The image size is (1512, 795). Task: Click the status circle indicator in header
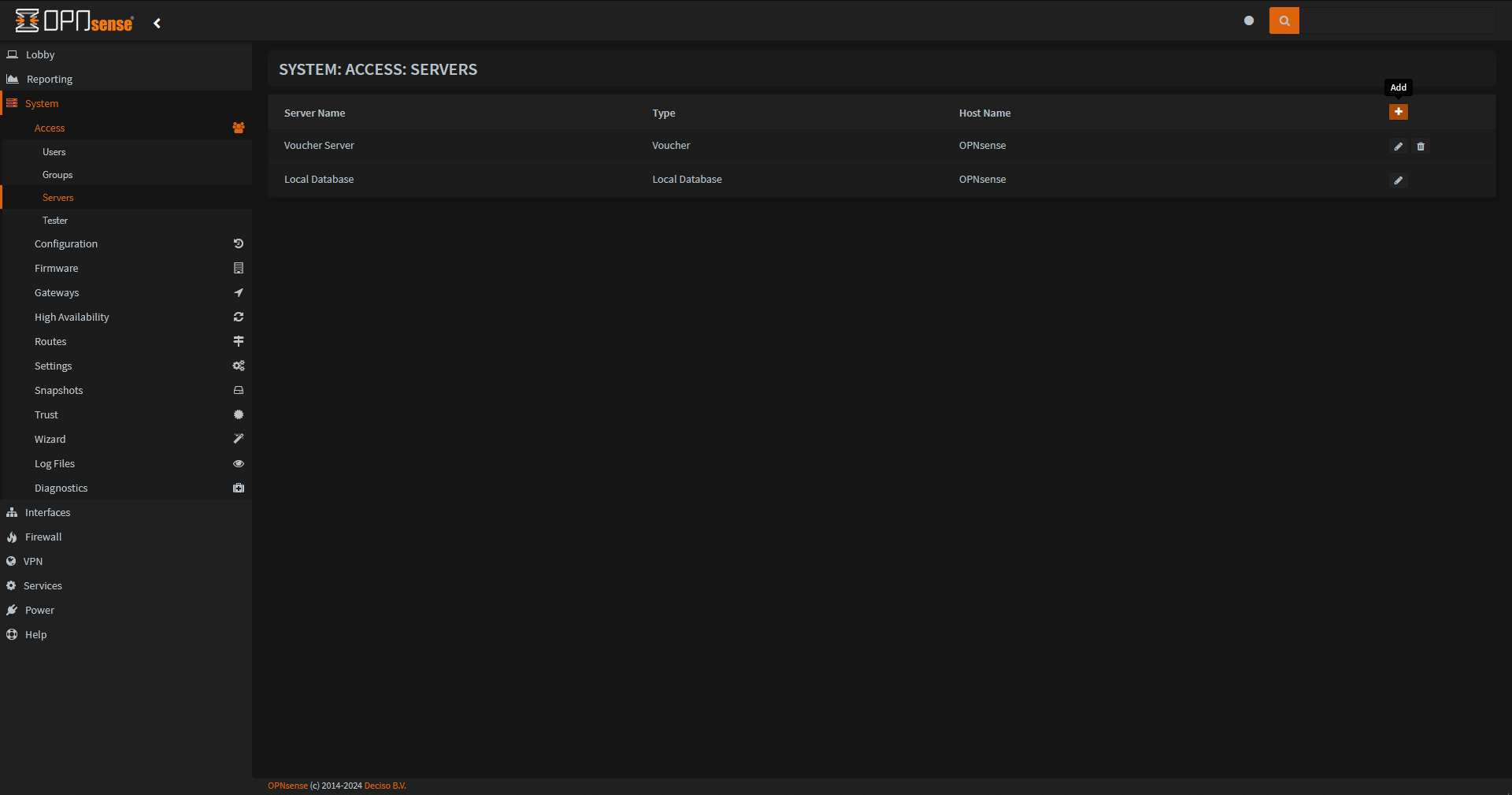[x=1248, y=20]
